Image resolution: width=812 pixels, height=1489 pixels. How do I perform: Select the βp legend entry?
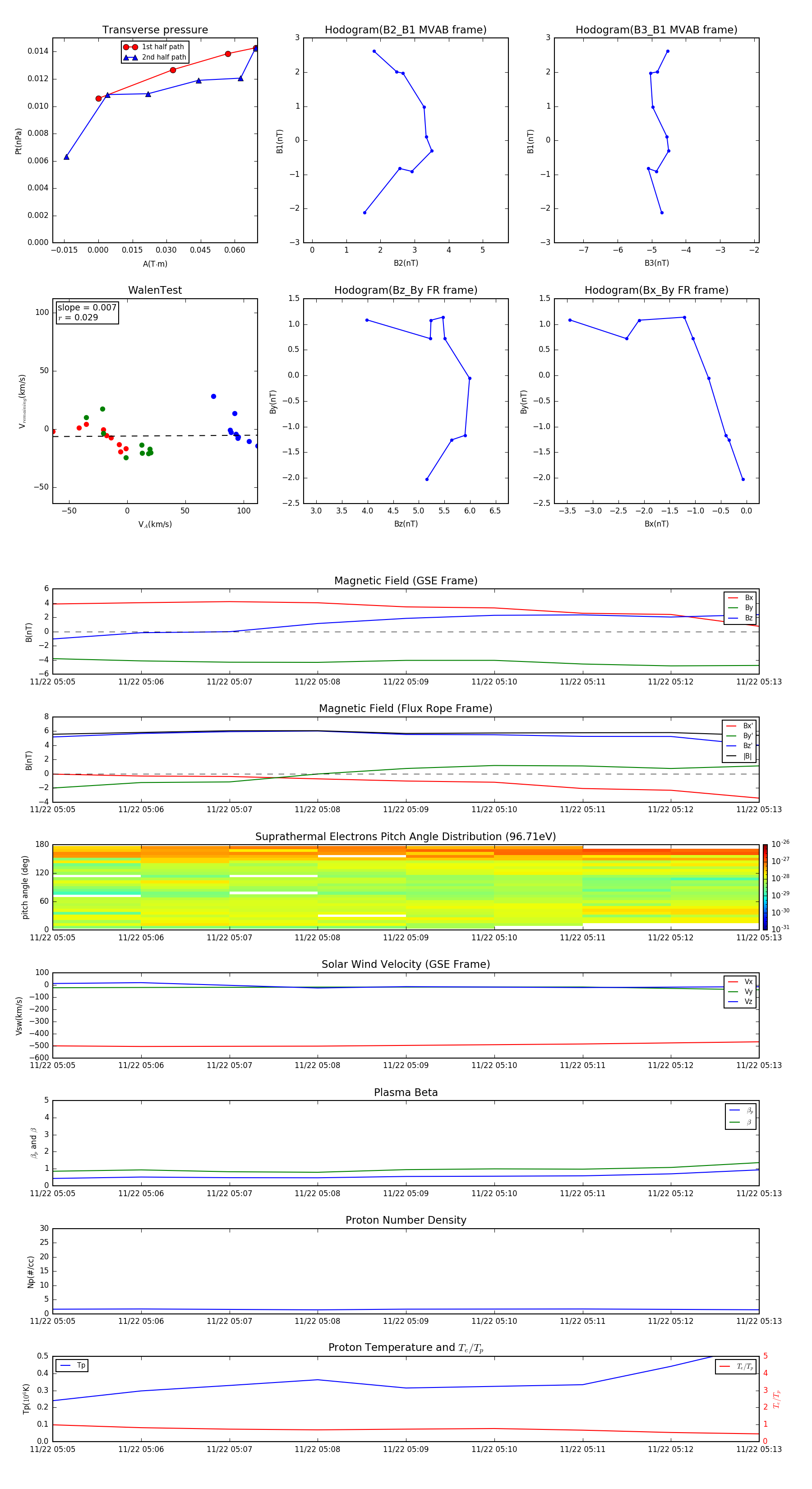pos(741,1110)
